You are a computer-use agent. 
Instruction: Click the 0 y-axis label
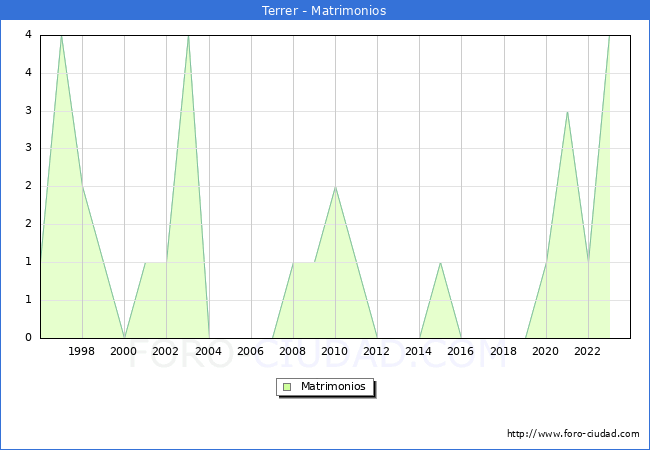(28, 337)
